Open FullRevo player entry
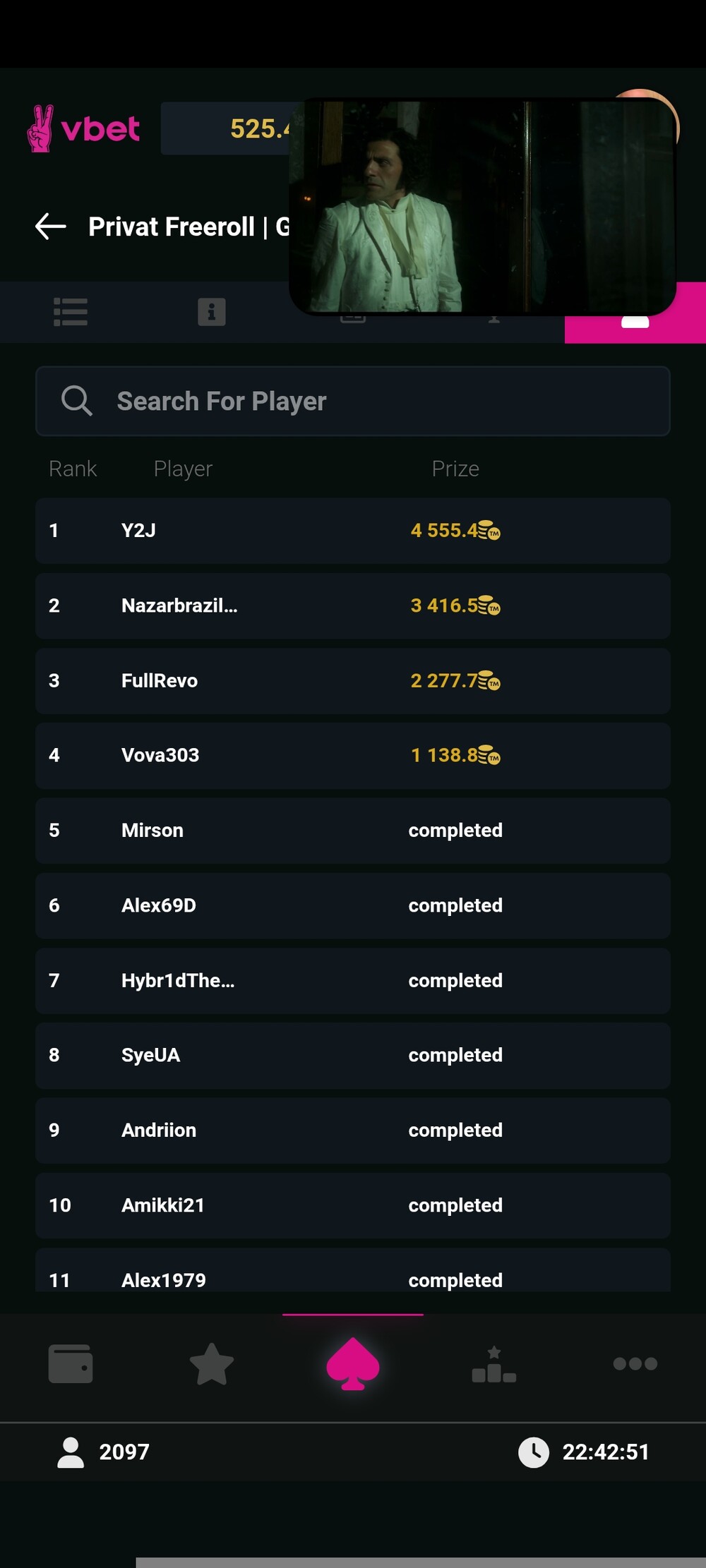 point(353,681)
